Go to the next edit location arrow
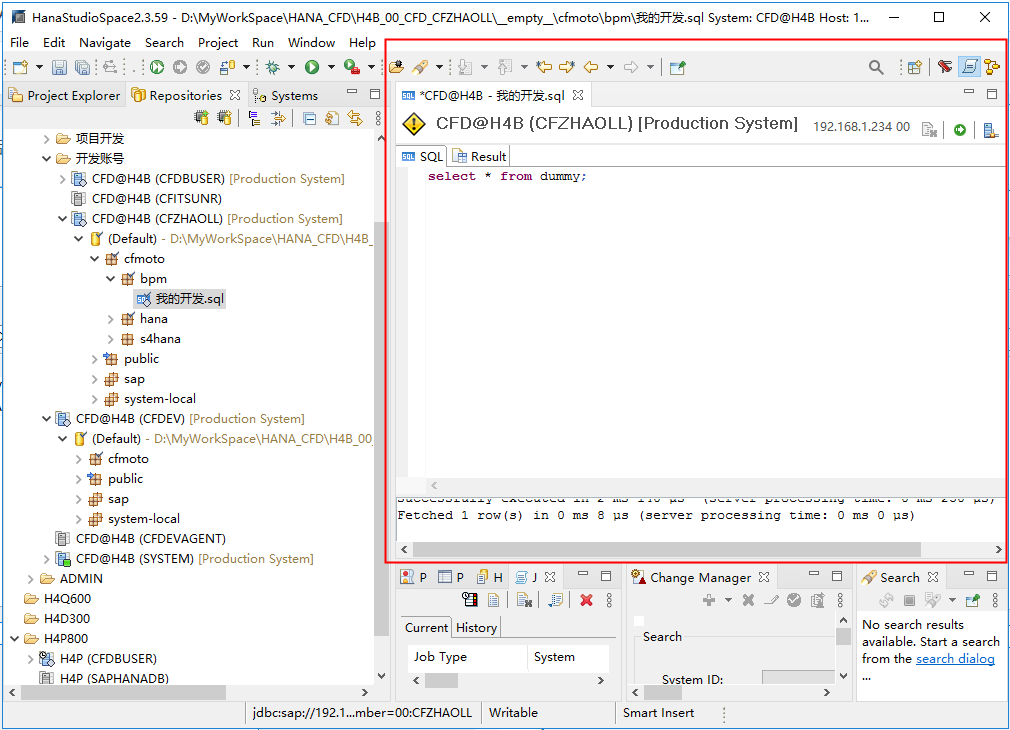This screenshot has height=730, width=1010. click(567, 67)
